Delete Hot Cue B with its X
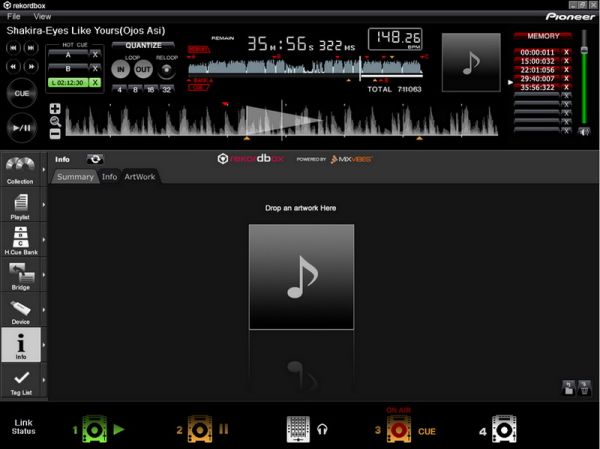 95,69
